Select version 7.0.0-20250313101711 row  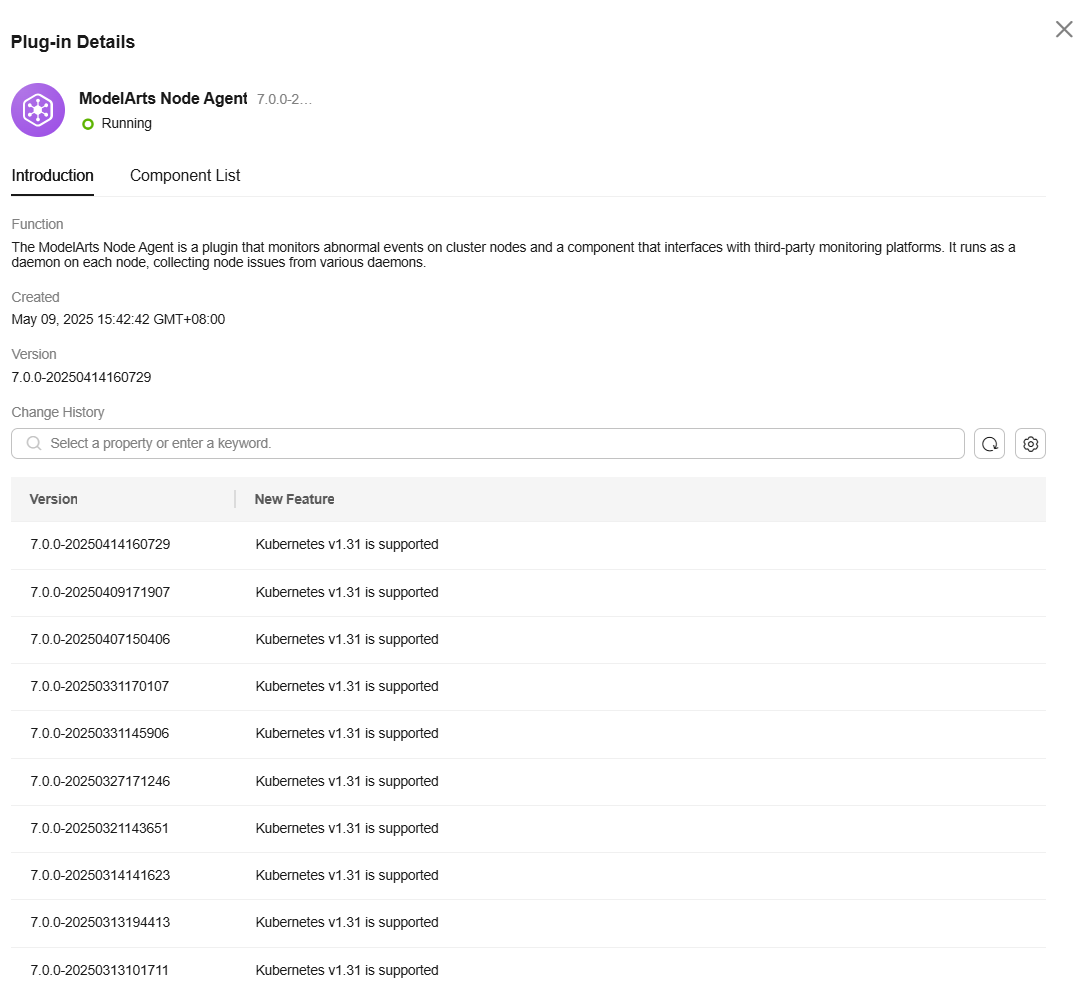pos(528,969)
